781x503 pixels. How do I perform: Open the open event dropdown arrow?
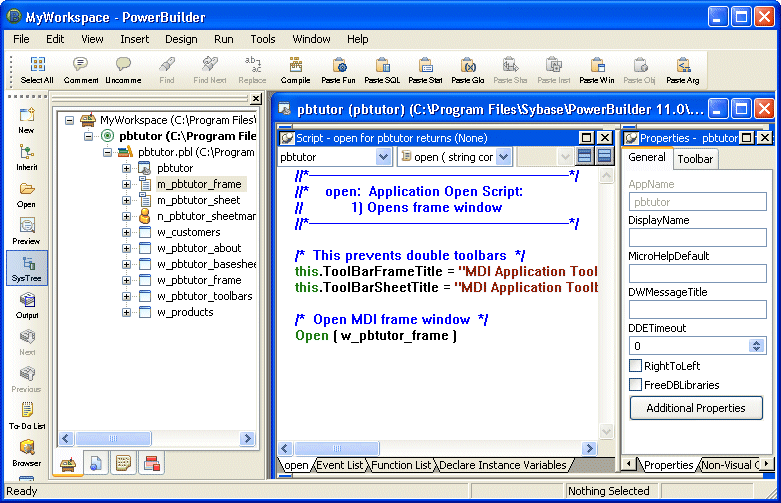504,157
